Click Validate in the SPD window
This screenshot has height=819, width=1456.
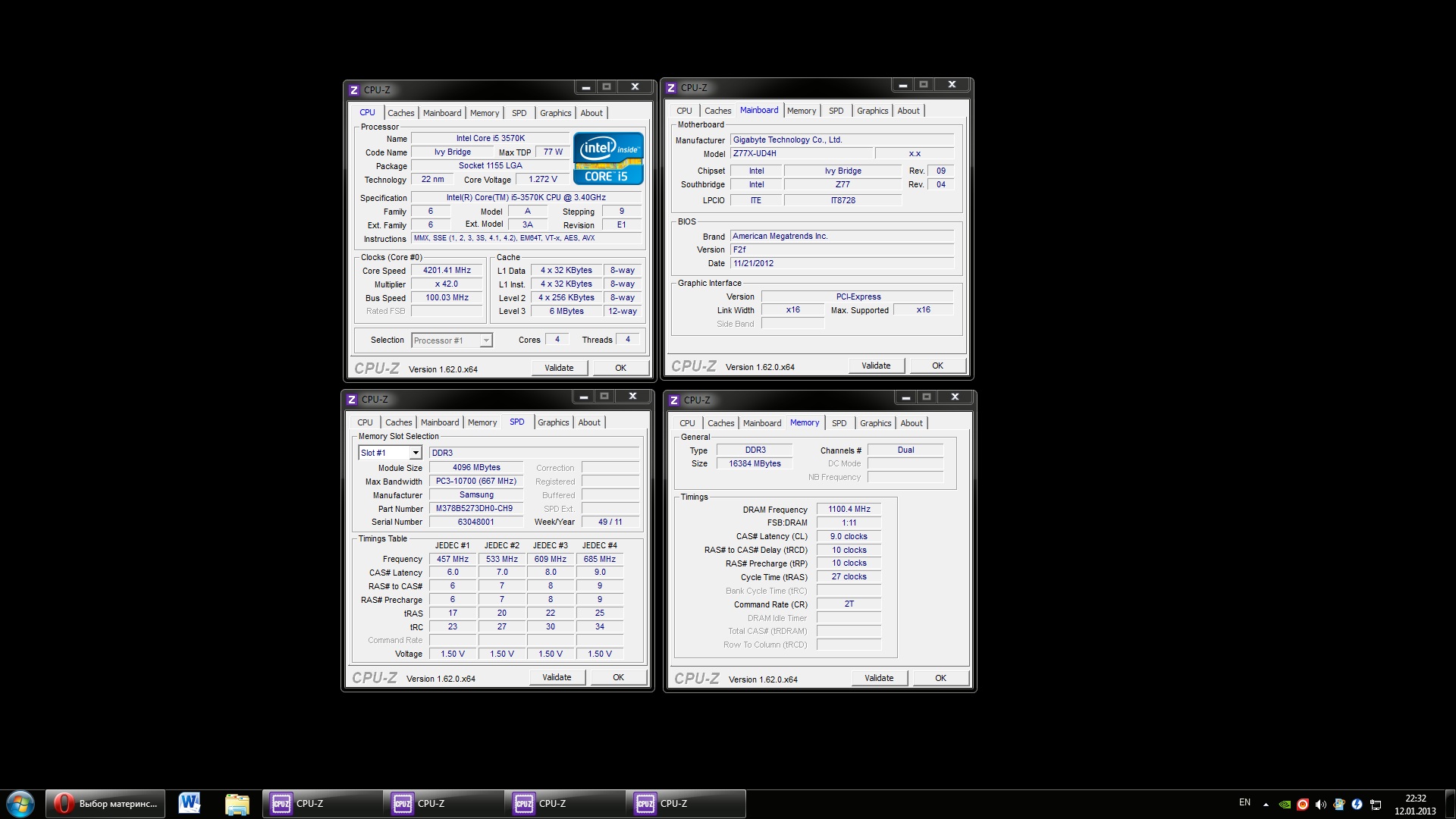557,677
